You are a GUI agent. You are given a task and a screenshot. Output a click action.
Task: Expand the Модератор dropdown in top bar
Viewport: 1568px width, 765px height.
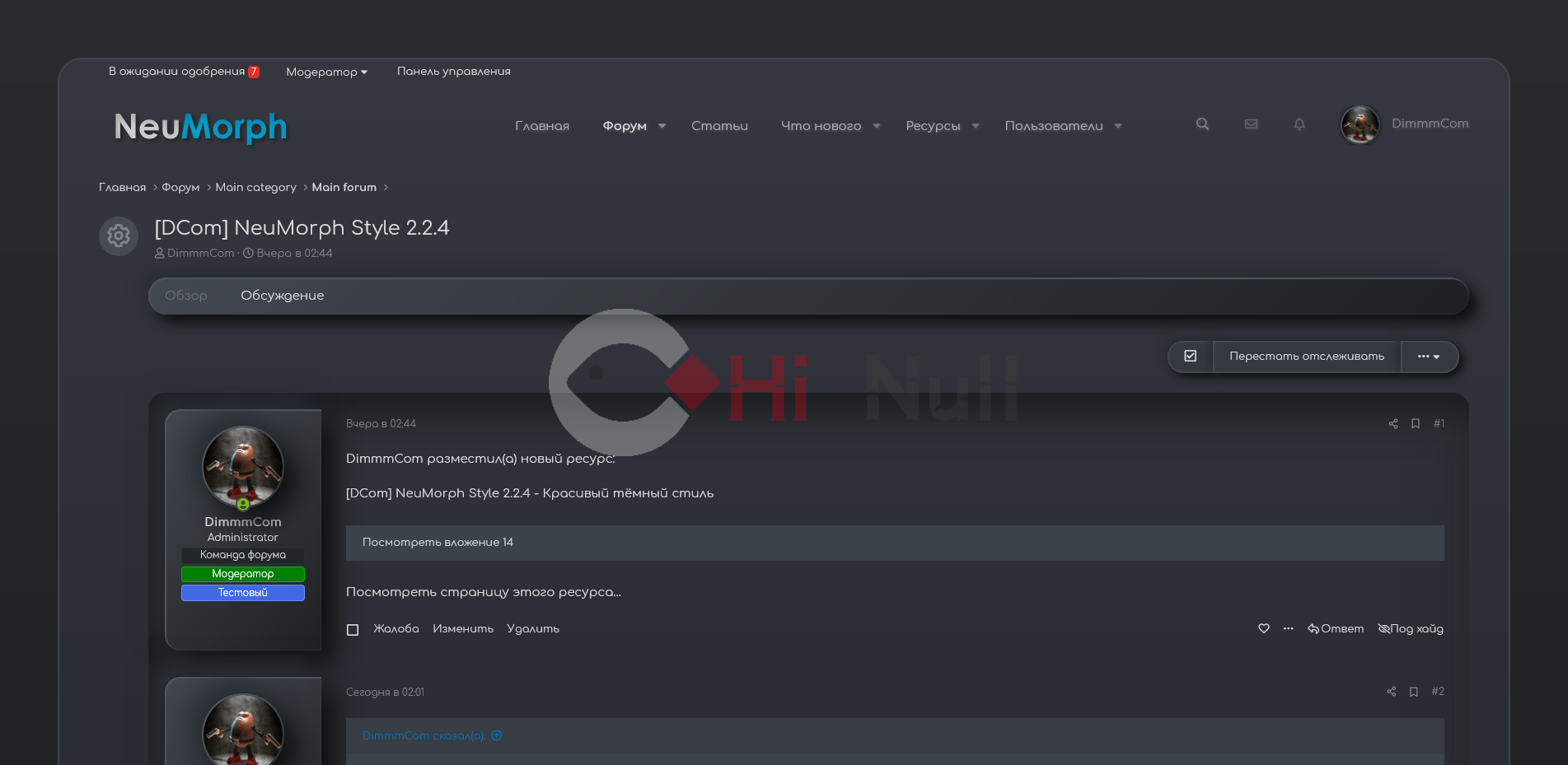click(326, 72)
